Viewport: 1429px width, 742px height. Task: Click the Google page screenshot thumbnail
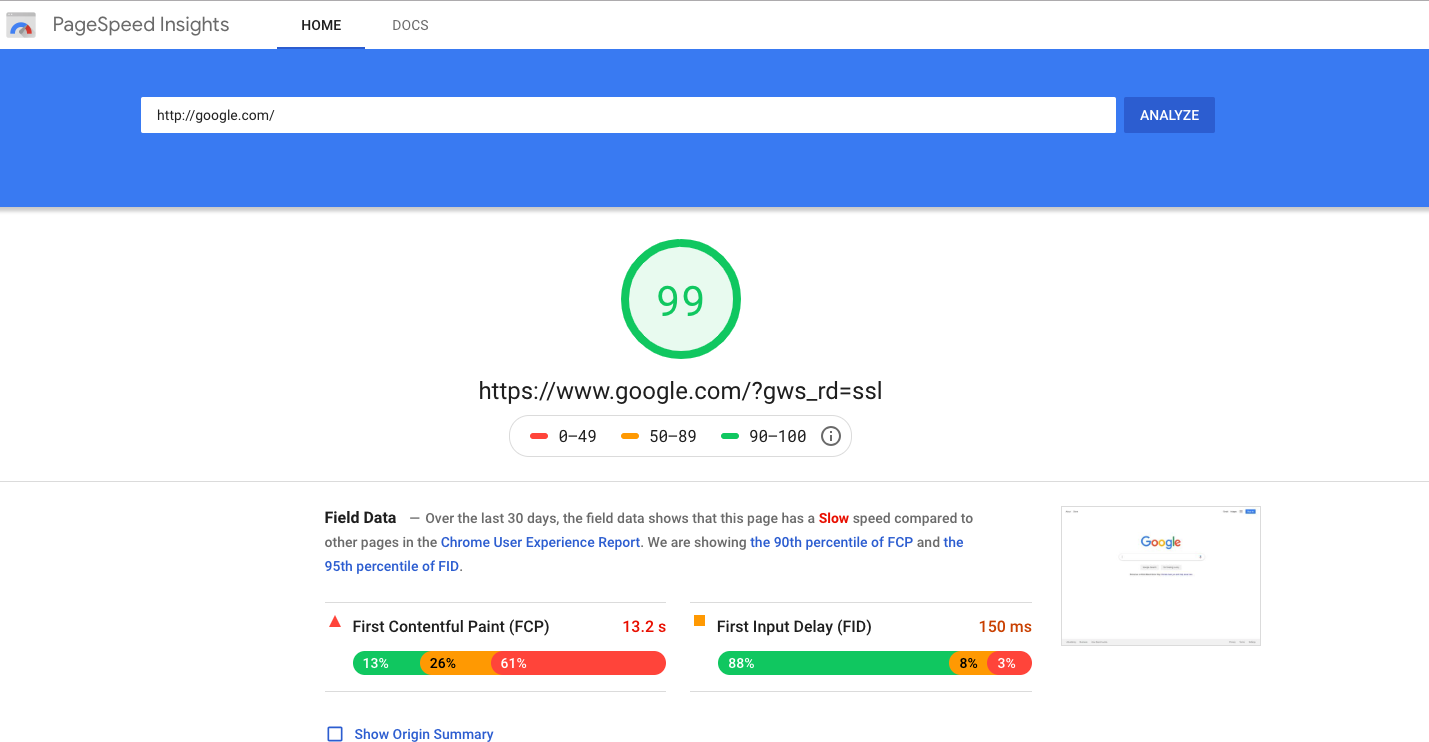(x=1161, y=576)
